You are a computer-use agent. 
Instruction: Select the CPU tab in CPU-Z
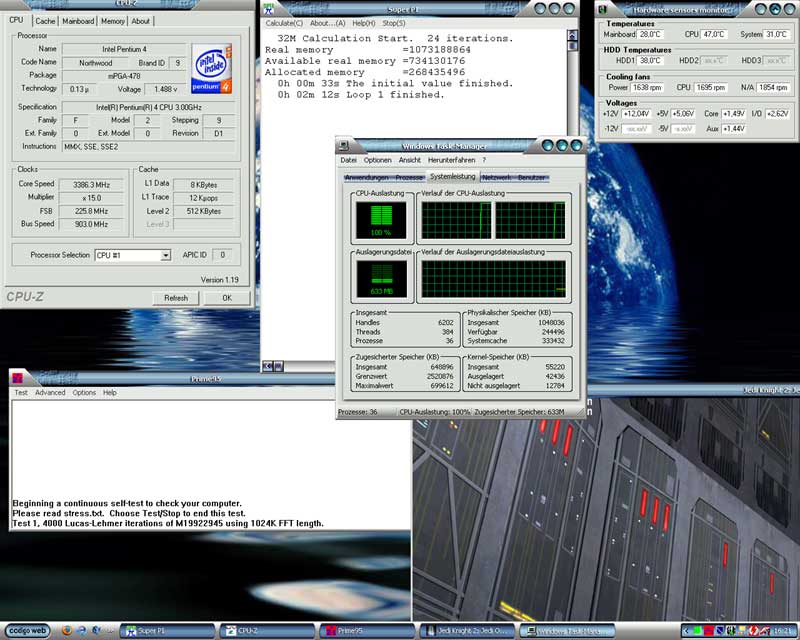(16, 20)
